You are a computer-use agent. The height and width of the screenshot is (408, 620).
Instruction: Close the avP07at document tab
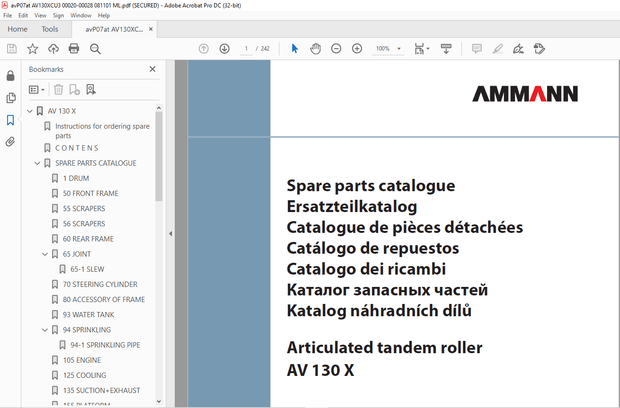coord(151,29)
